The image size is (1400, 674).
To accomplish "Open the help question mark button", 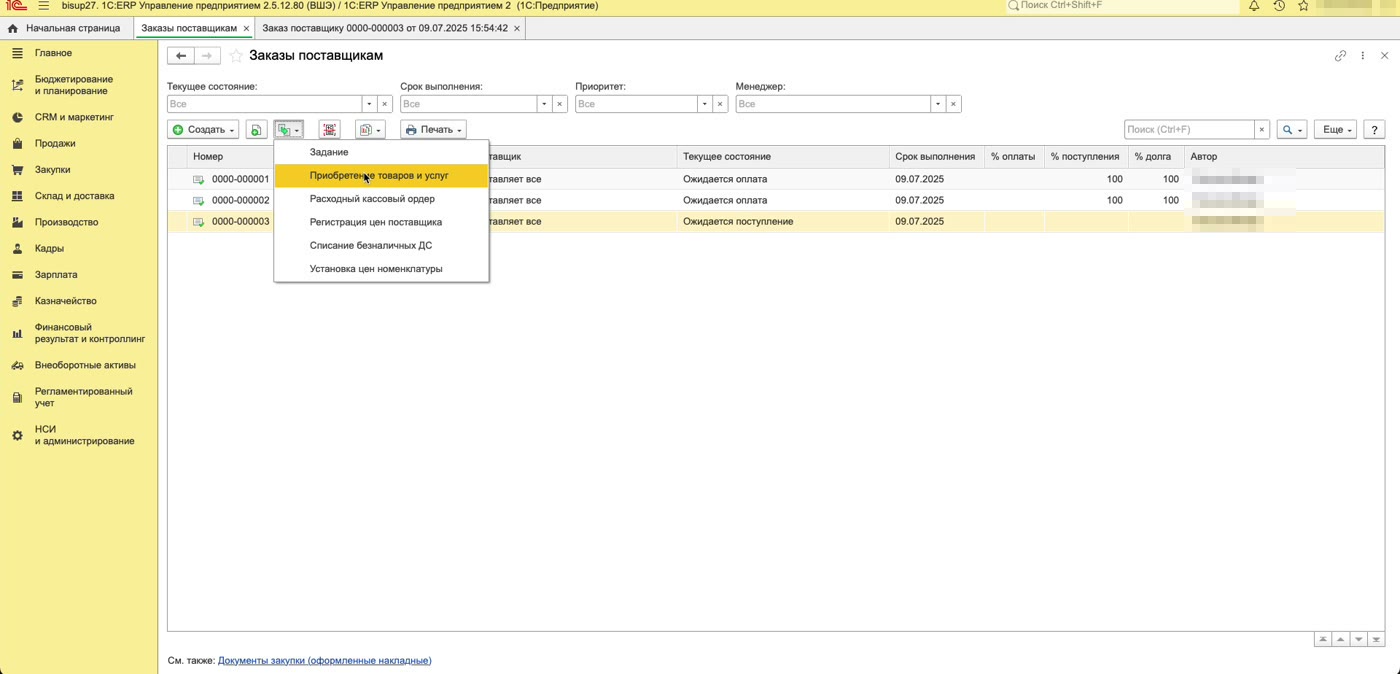I will point(1374,130).
